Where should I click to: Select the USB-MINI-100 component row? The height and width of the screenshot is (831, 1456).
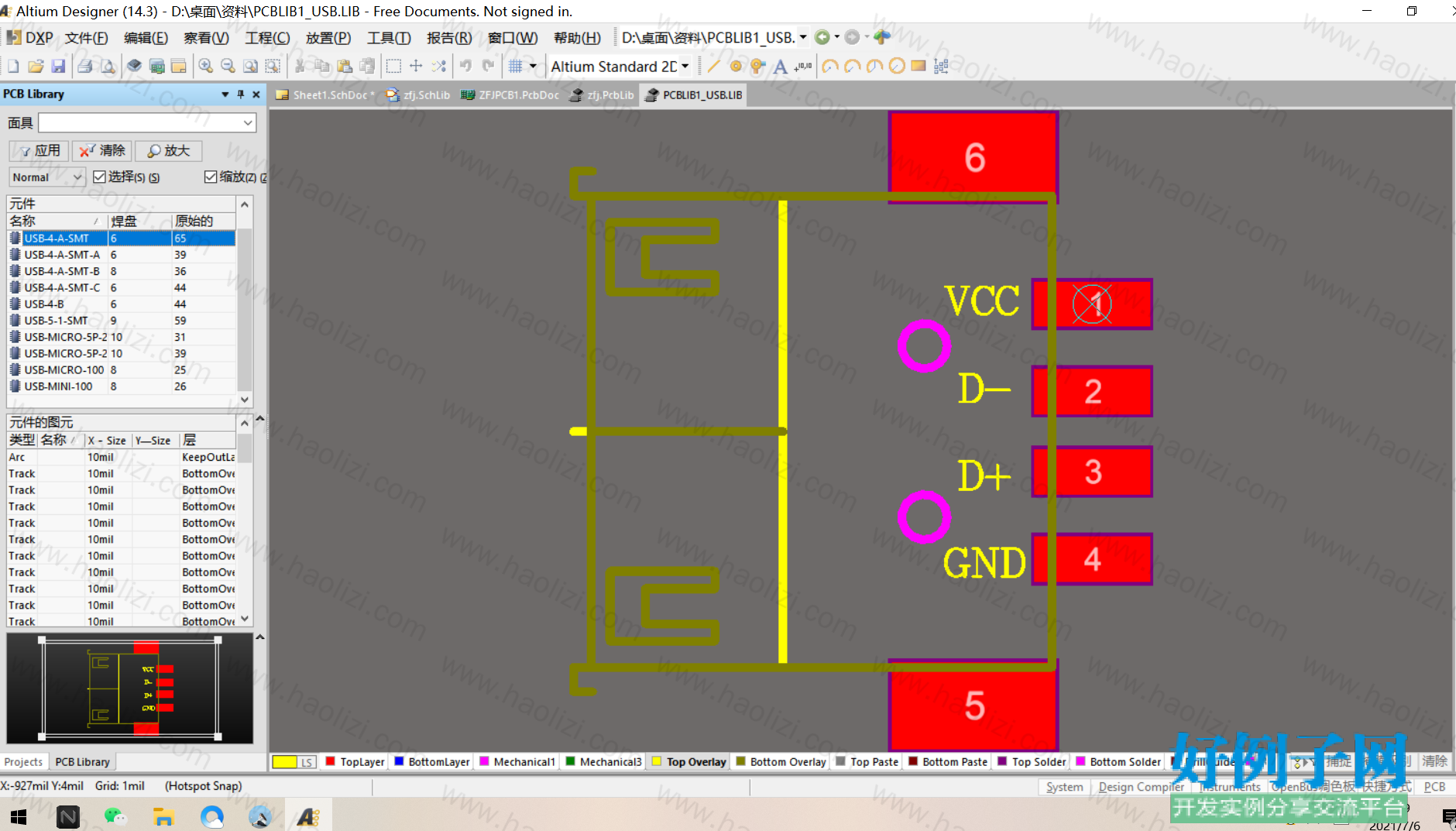tap(122, 386)
